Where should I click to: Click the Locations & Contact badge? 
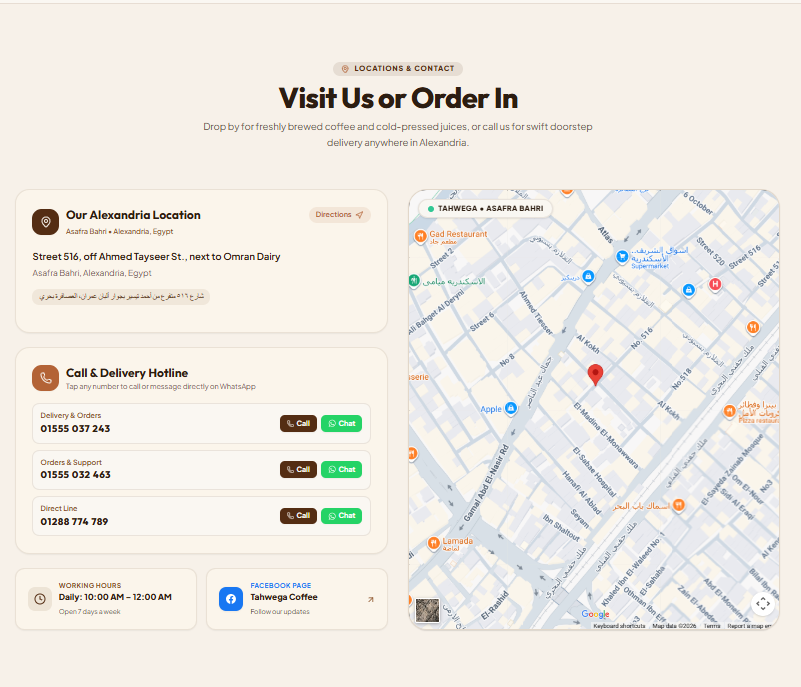[x=398, y=68]
